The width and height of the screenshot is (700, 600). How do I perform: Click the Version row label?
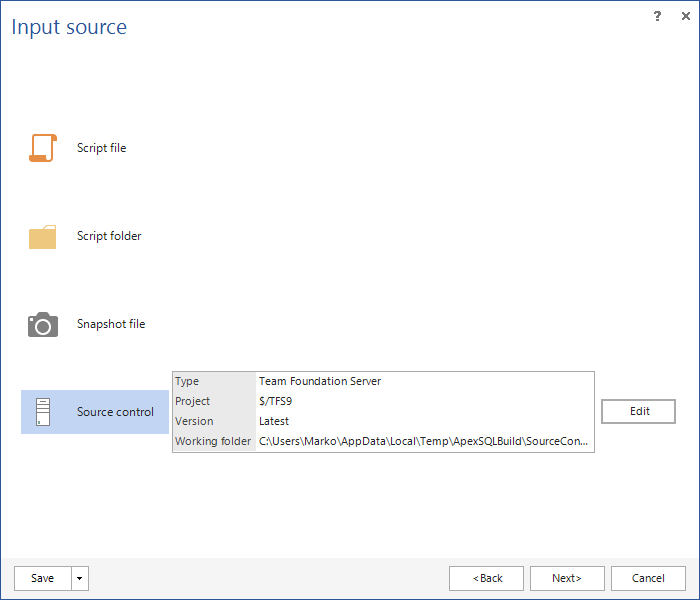[x=194, y=421]
